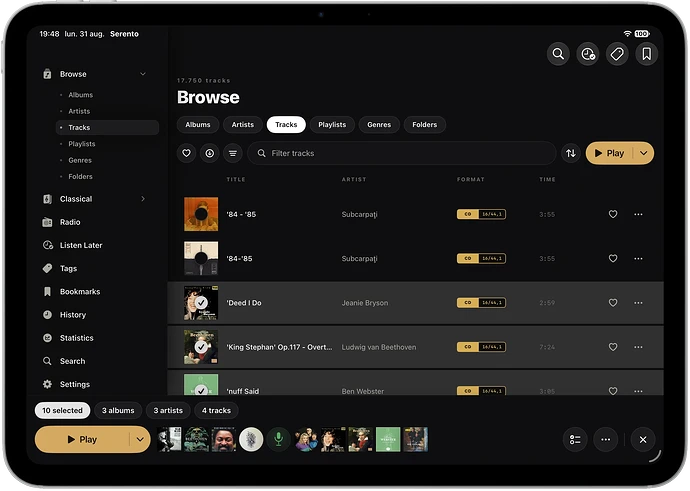The width and height of the screenshot is (690, 491).
Task: Open more options for second '84-'85
Action: click(x=638, y=258)
